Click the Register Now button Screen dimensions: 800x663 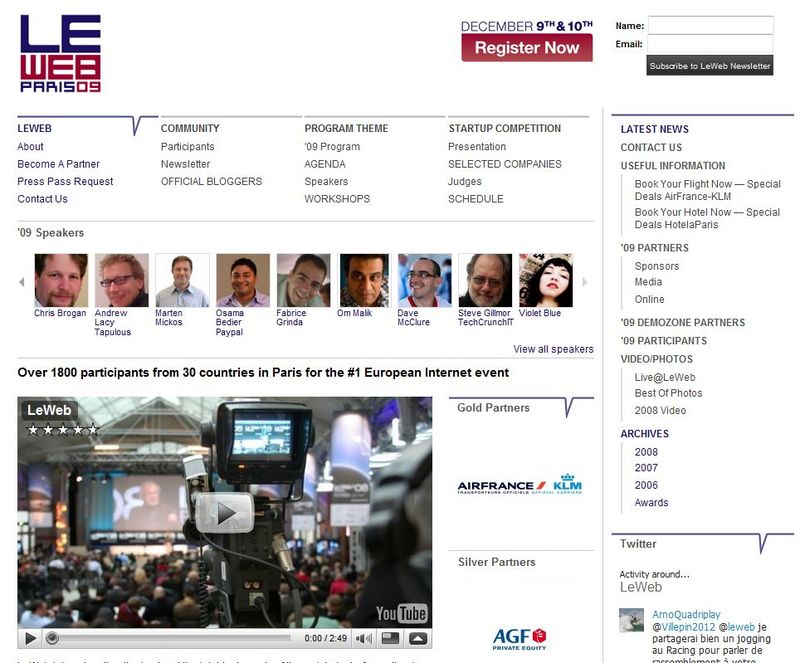pyautogui.click(x=527, y=47)
